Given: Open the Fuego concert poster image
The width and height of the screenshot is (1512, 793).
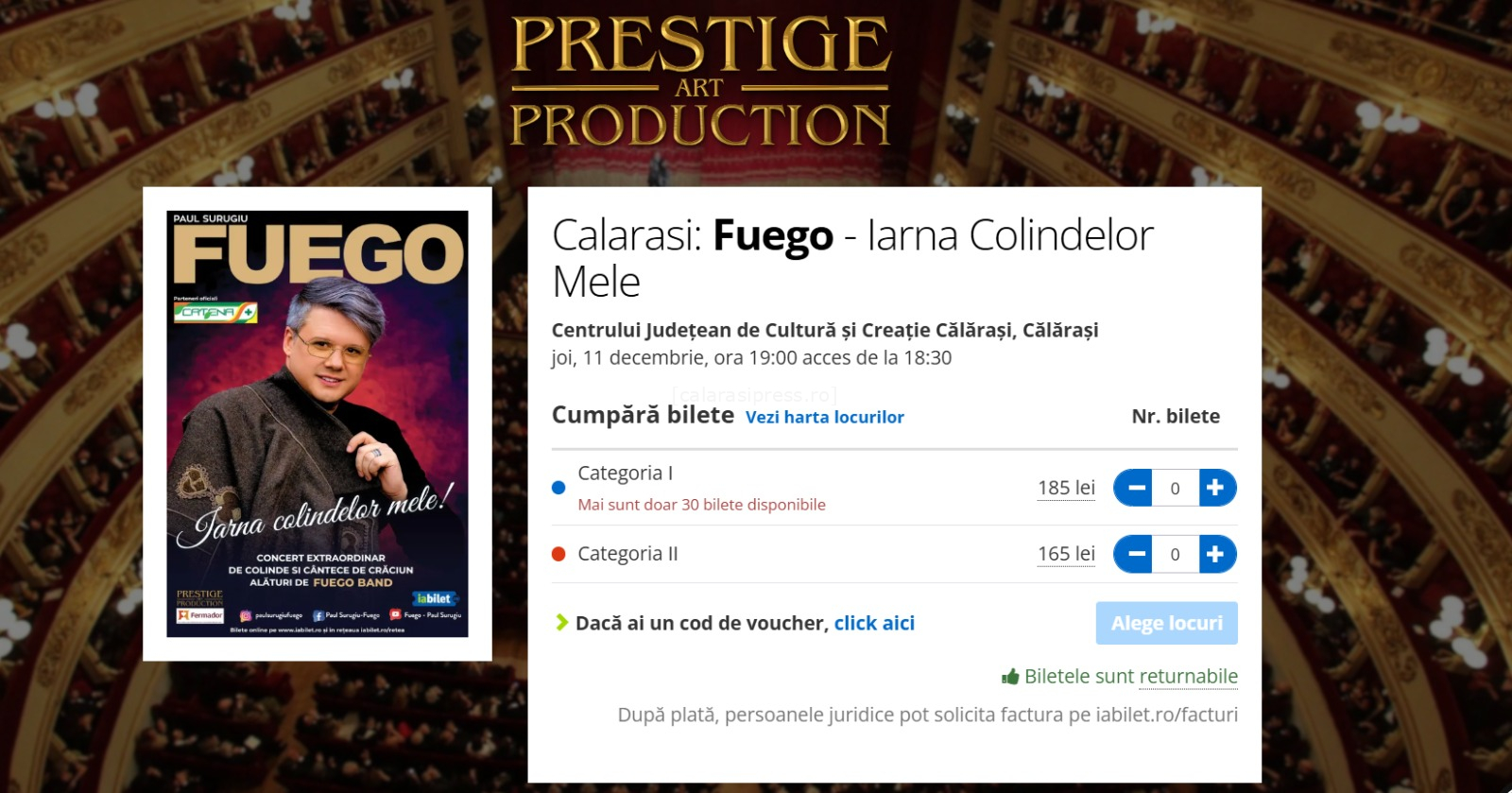Looking at the screenshot, I should pos(318,423).
